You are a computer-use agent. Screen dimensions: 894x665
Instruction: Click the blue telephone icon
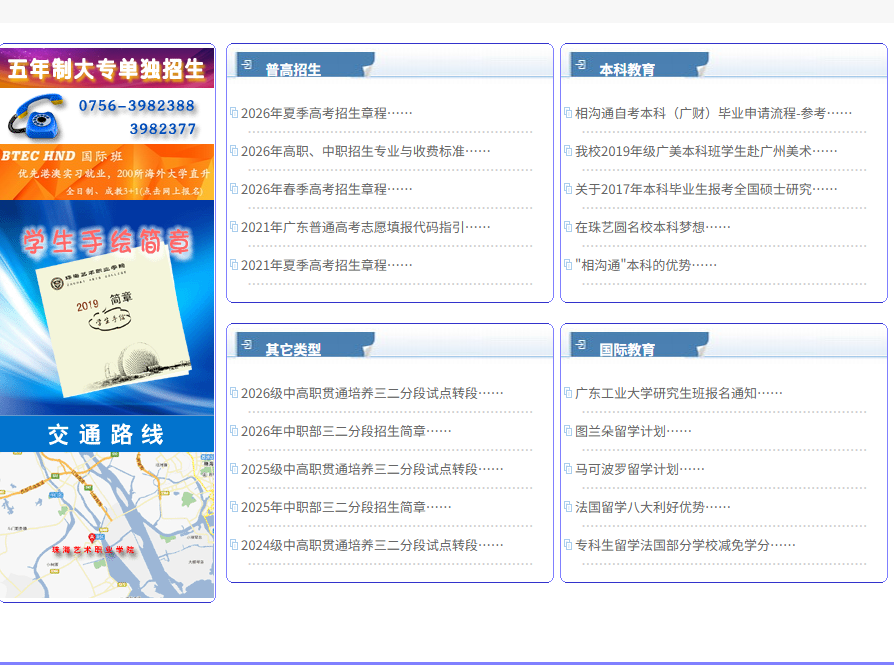pos(35,116)
